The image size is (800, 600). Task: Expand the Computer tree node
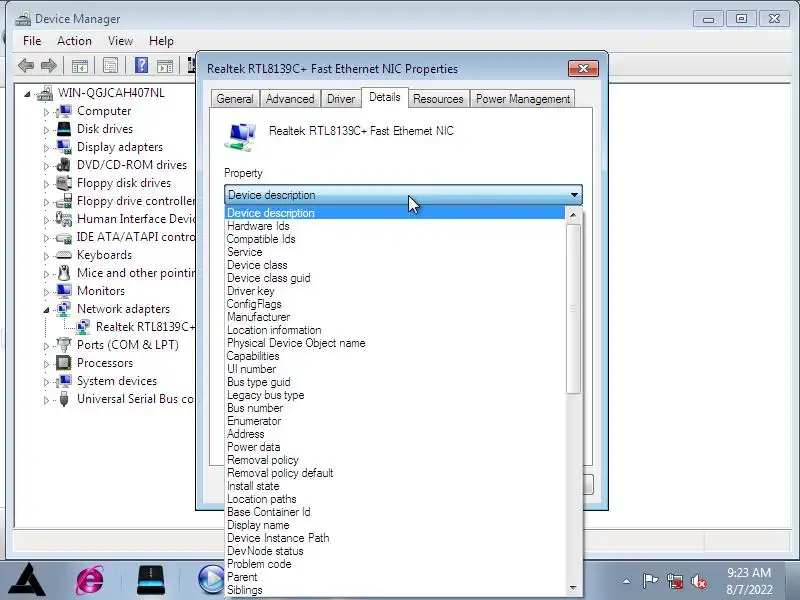[x=46, y=112]
